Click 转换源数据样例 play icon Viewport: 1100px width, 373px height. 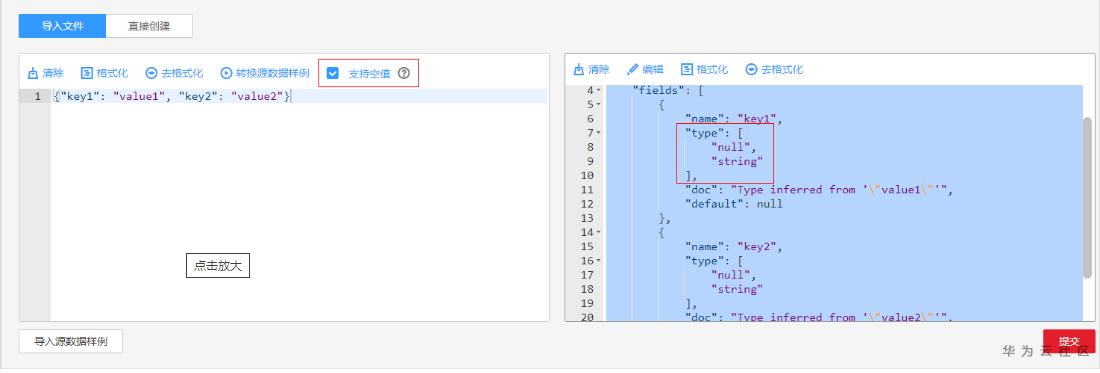(226, 73)
